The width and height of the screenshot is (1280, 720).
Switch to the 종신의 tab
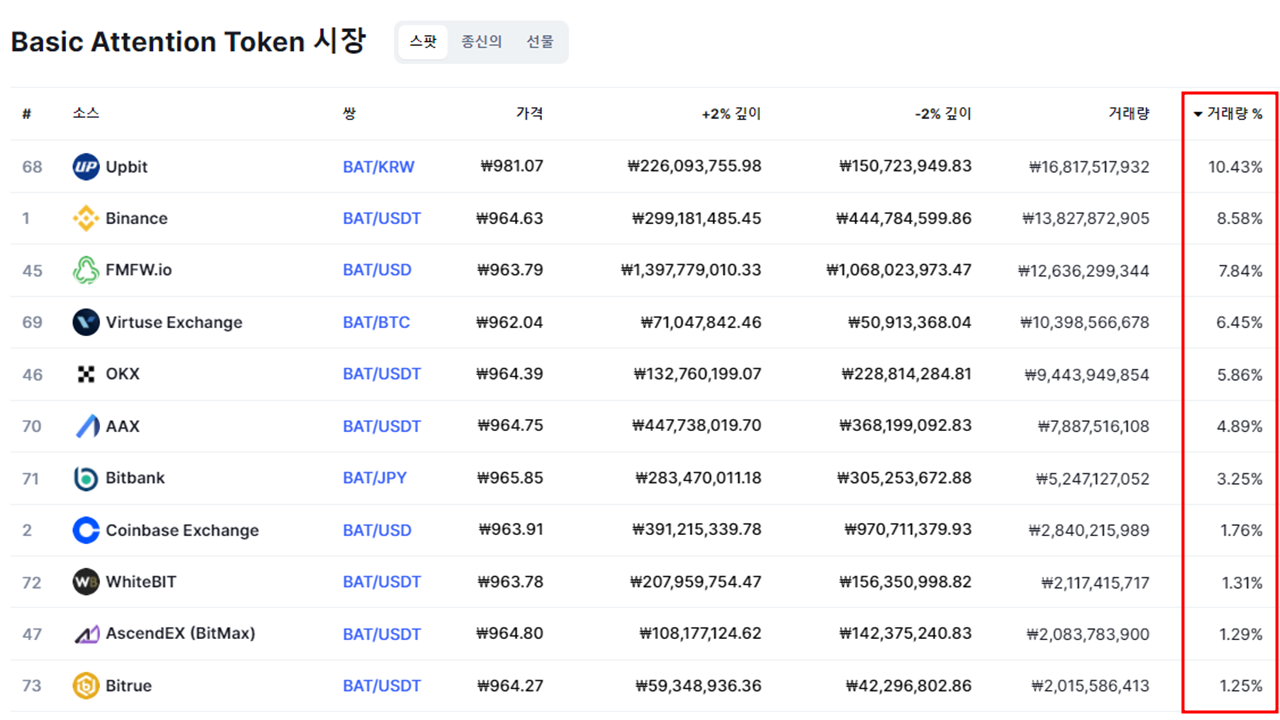tap(481, 42)
